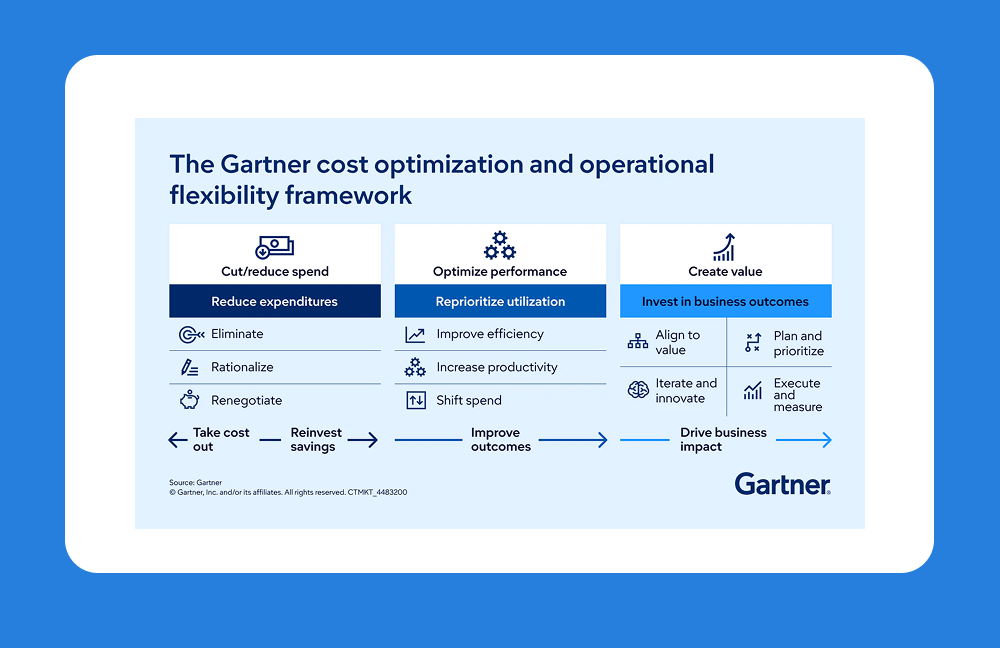
Task: Click the Reinvest savings label
Action: tap(316, 439)
